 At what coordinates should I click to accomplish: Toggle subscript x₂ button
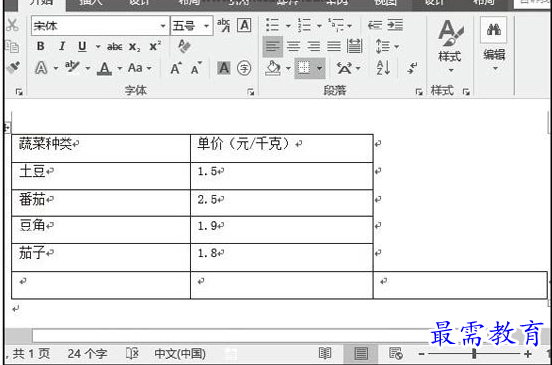click(x=134, y=47)
